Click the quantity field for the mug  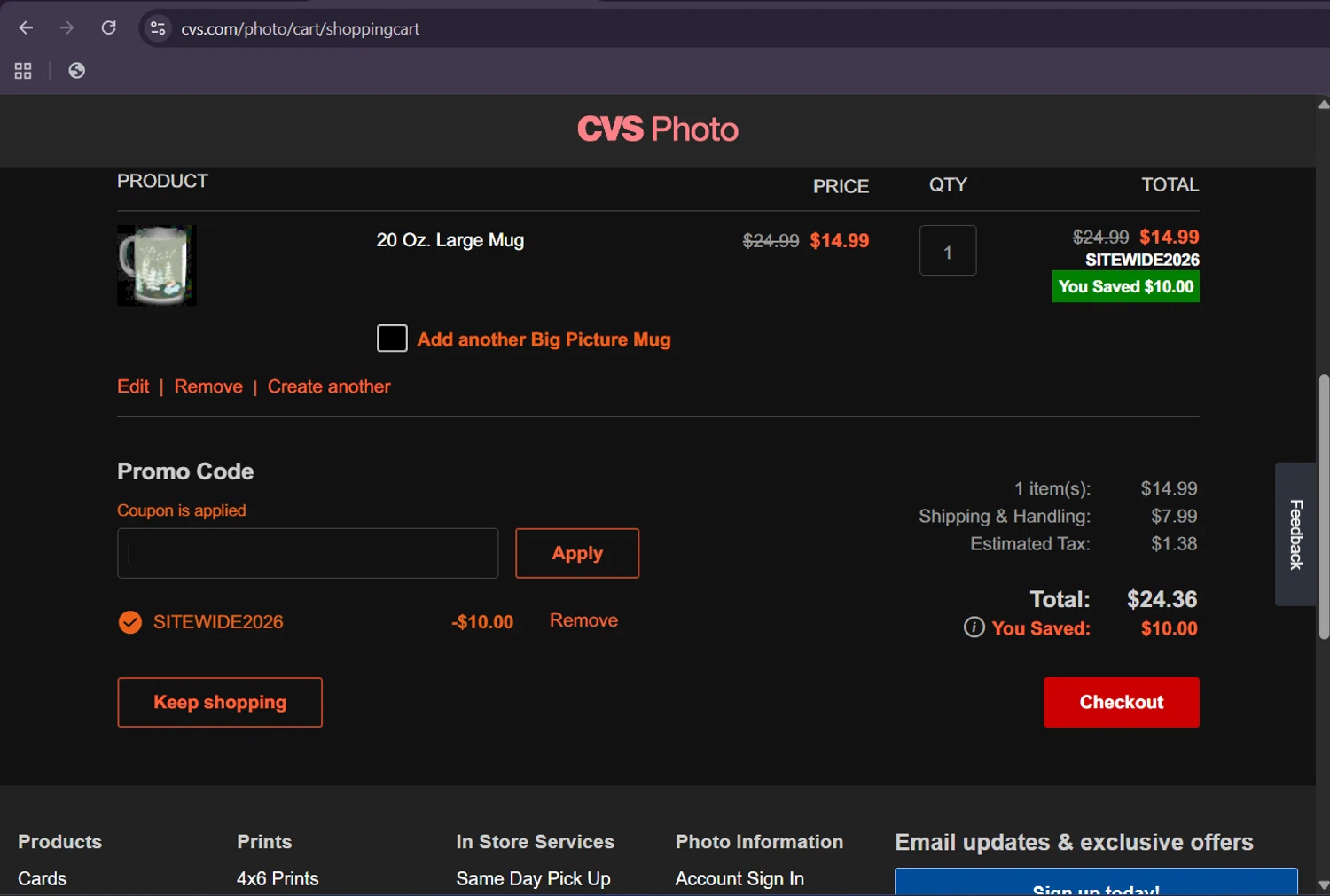click(x=948, y=251)
